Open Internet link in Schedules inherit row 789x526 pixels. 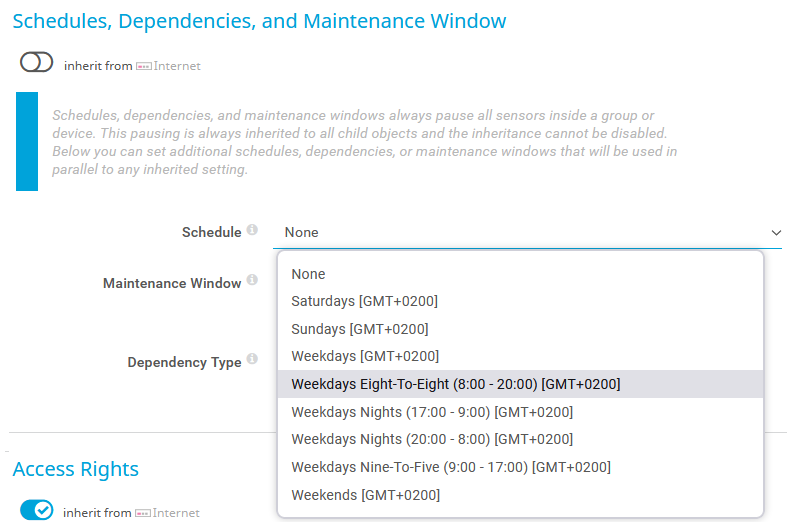click(177, 66)
